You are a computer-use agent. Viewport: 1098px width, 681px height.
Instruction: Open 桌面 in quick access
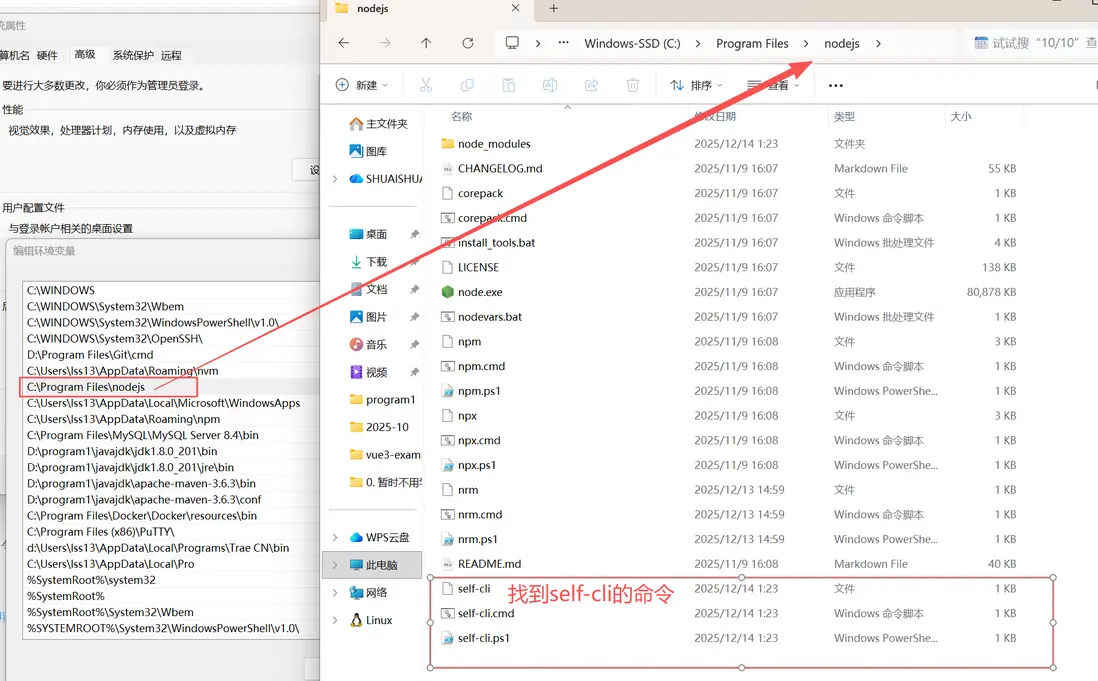[x=368, y=234]
